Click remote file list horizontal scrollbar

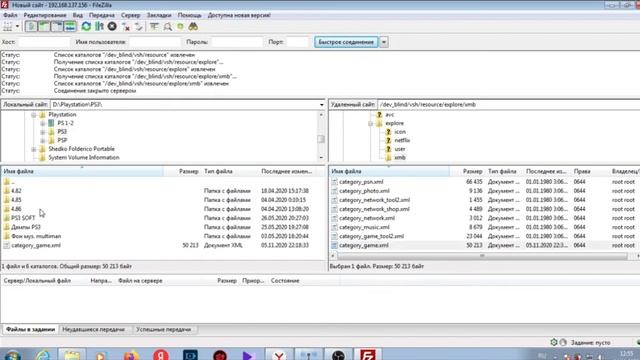(482, 256)
